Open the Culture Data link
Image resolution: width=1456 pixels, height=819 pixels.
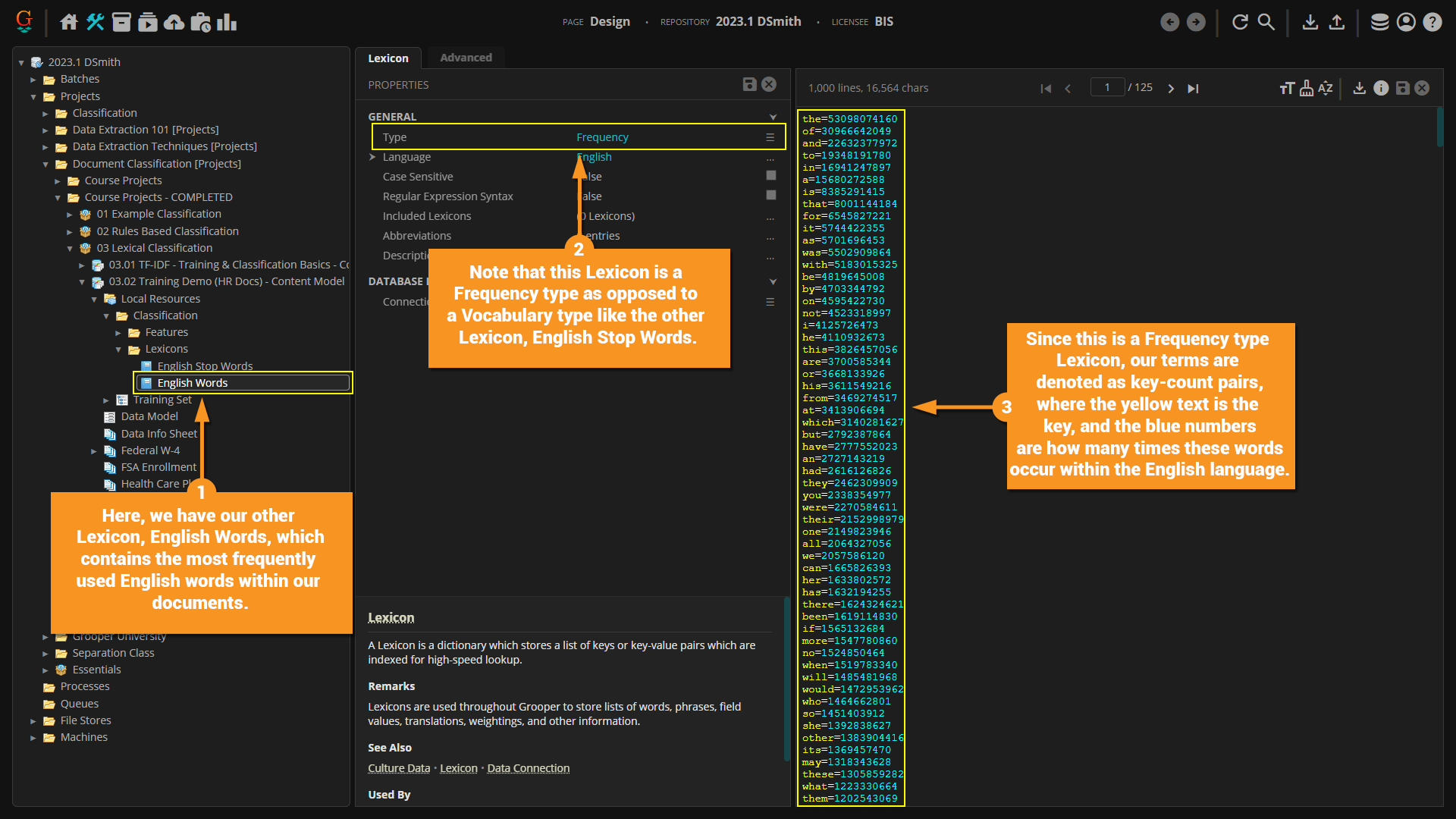click(x=399, y=768)
